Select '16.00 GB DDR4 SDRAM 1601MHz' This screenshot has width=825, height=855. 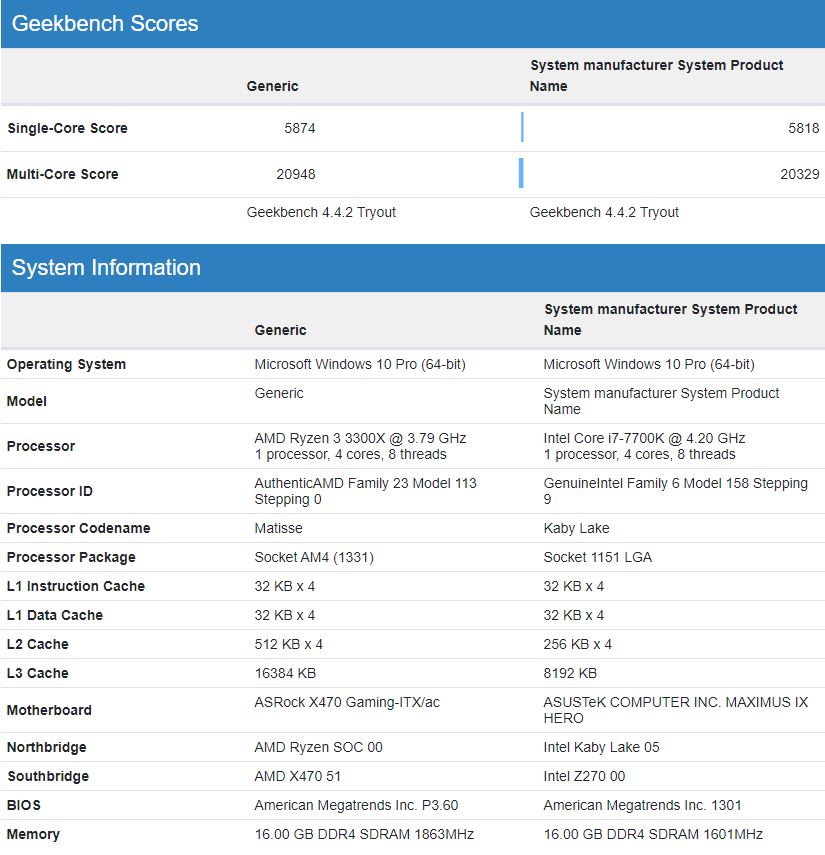(x=653, y=834)
